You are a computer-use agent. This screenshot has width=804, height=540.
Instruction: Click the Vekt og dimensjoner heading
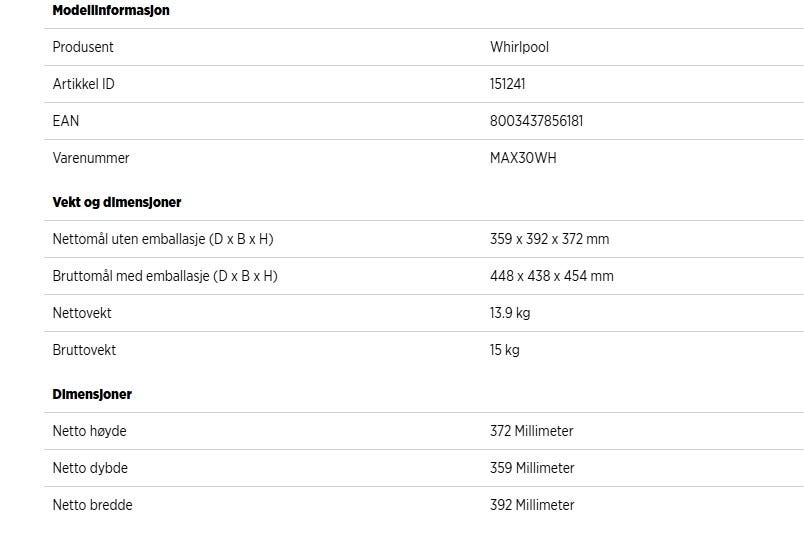(116, 202)
